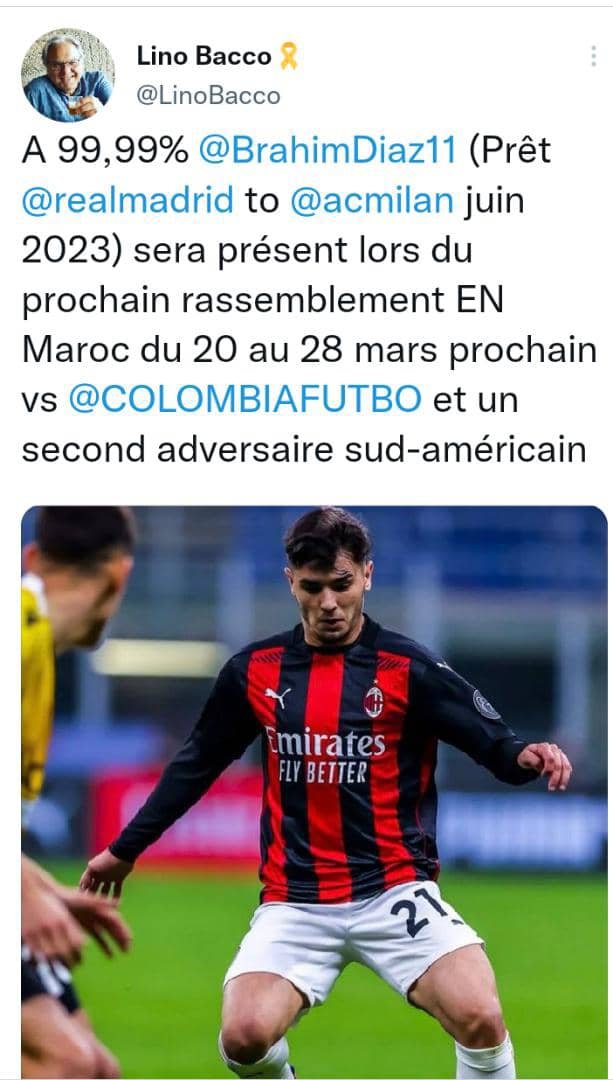
Task: Open the @LinoBacco handle link
Action: click(x=209, y=96)
